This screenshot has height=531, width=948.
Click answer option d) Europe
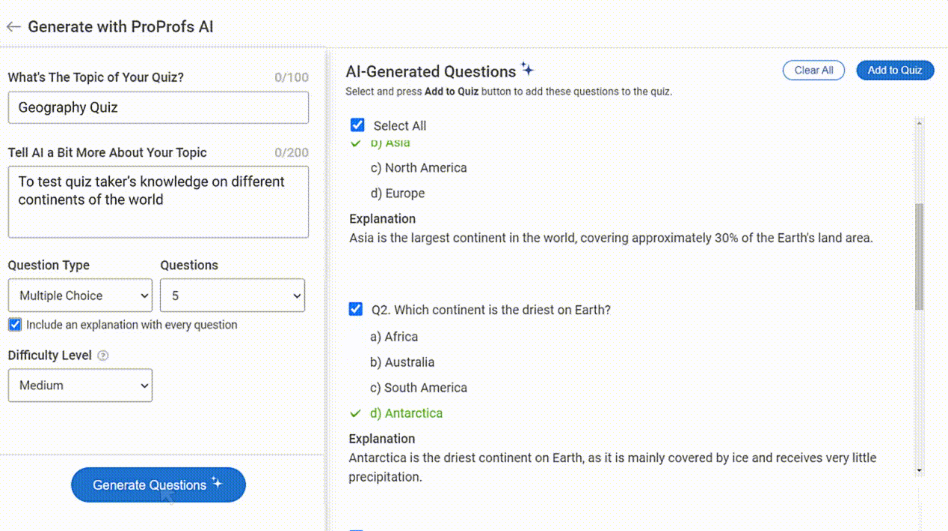pos(397,194)
